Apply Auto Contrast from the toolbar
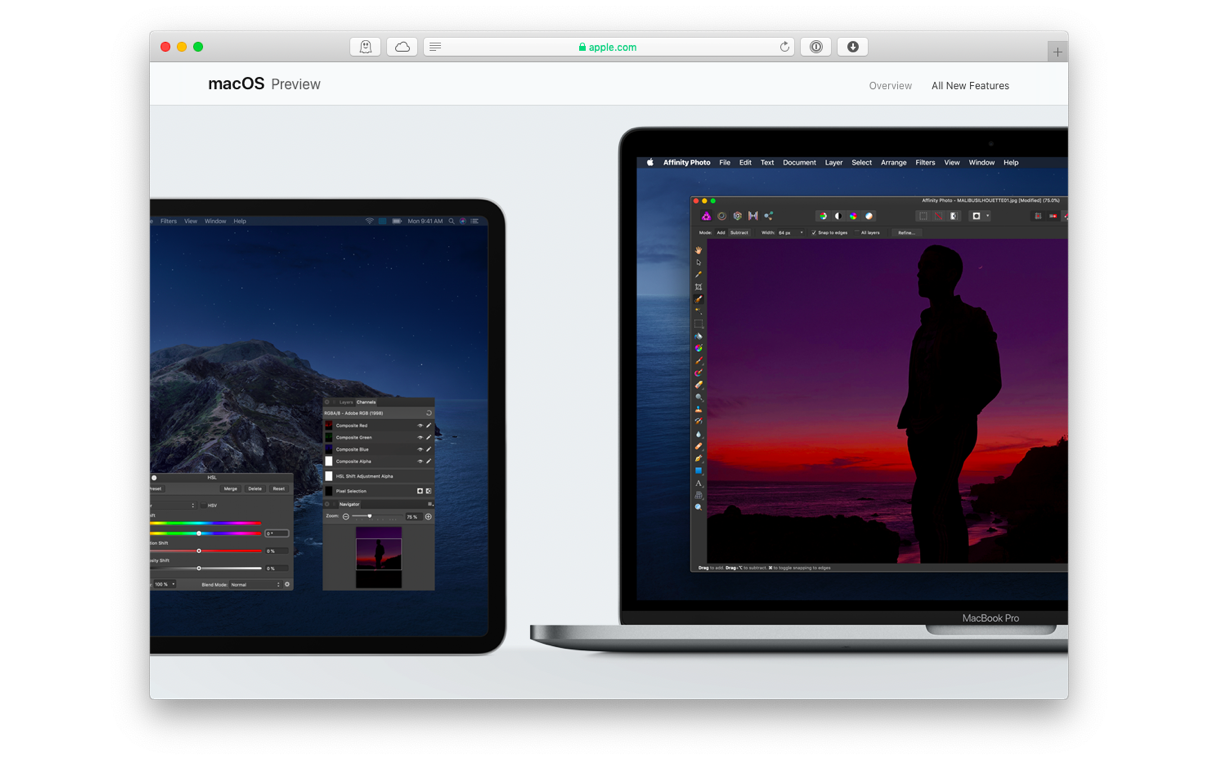Viewport: 1216px width, 760px height. [x=838, y=216]
